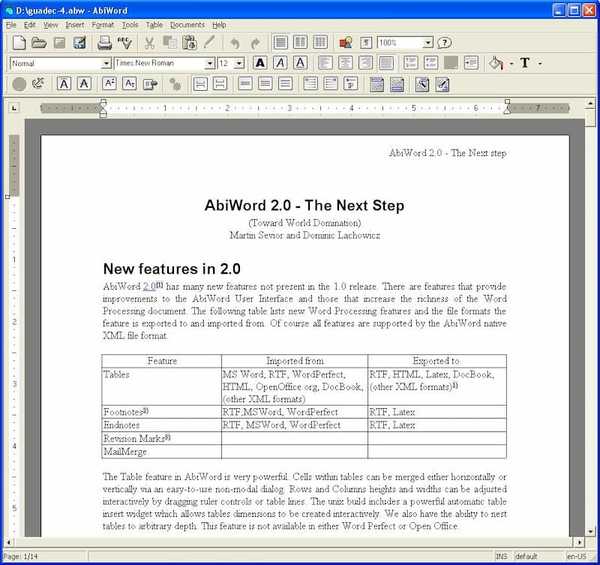Click the horizontal scrollbar right arrow

click(x=580, y=542)
